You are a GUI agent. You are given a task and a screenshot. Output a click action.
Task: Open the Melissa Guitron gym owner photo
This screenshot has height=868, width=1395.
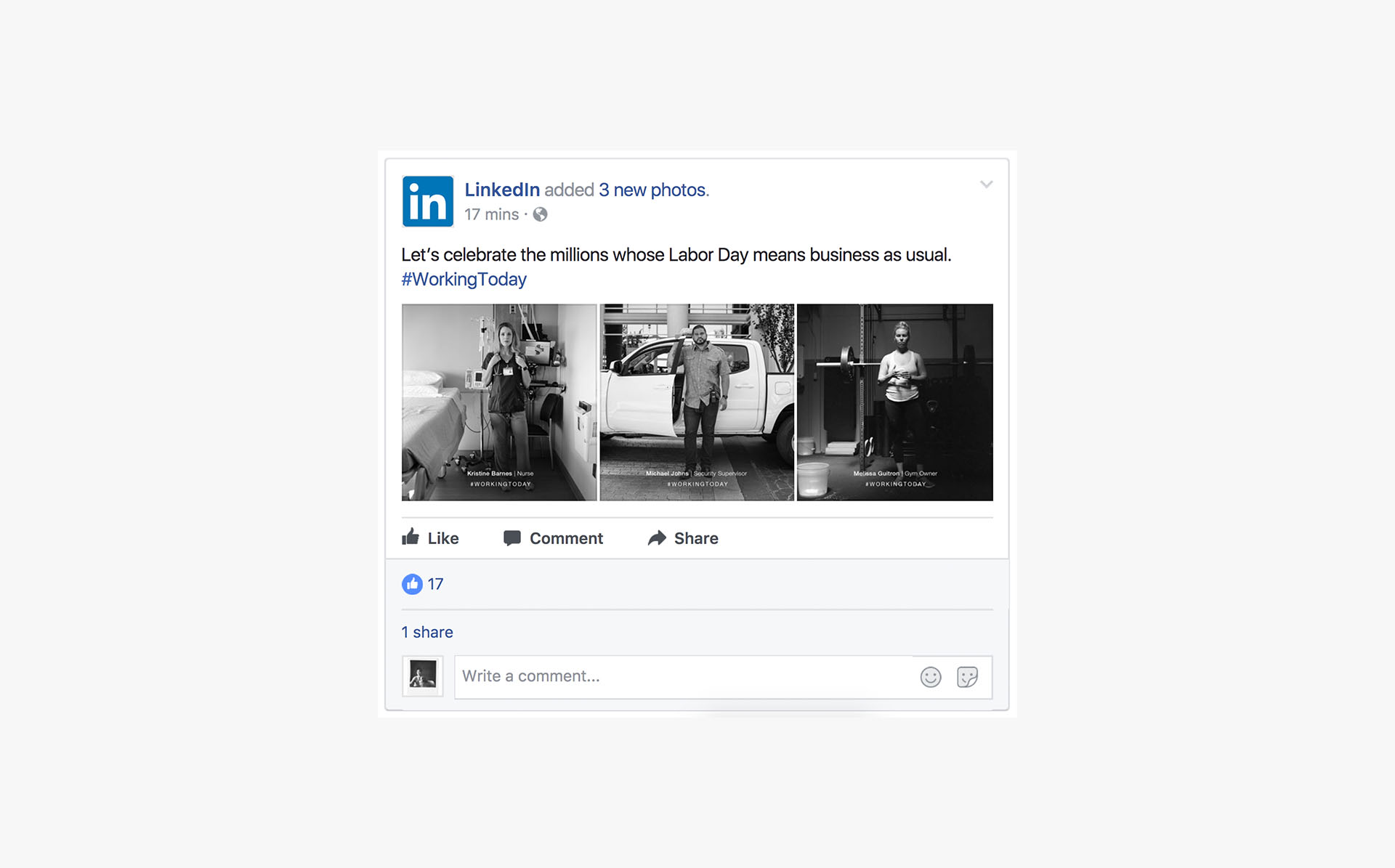(x=894, y=402)
